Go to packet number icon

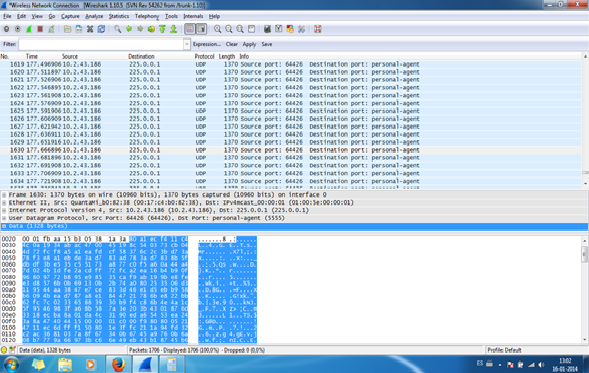click(151, 29)
